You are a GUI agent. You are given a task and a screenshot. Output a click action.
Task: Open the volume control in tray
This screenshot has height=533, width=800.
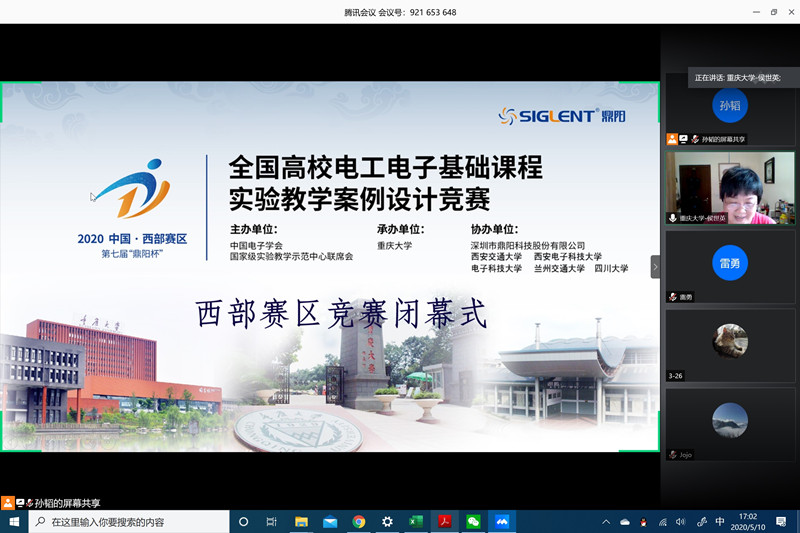point(681,522)
